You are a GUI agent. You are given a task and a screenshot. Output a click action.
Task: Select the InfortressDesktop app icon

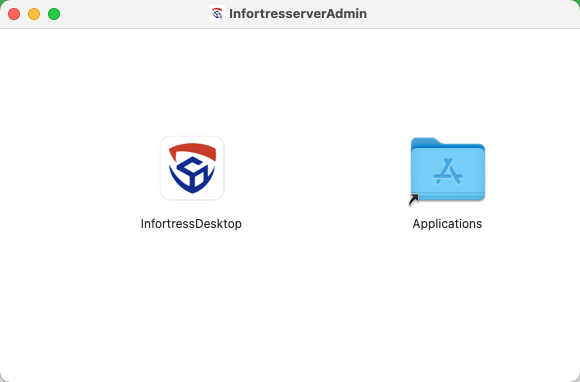point(192,168)
